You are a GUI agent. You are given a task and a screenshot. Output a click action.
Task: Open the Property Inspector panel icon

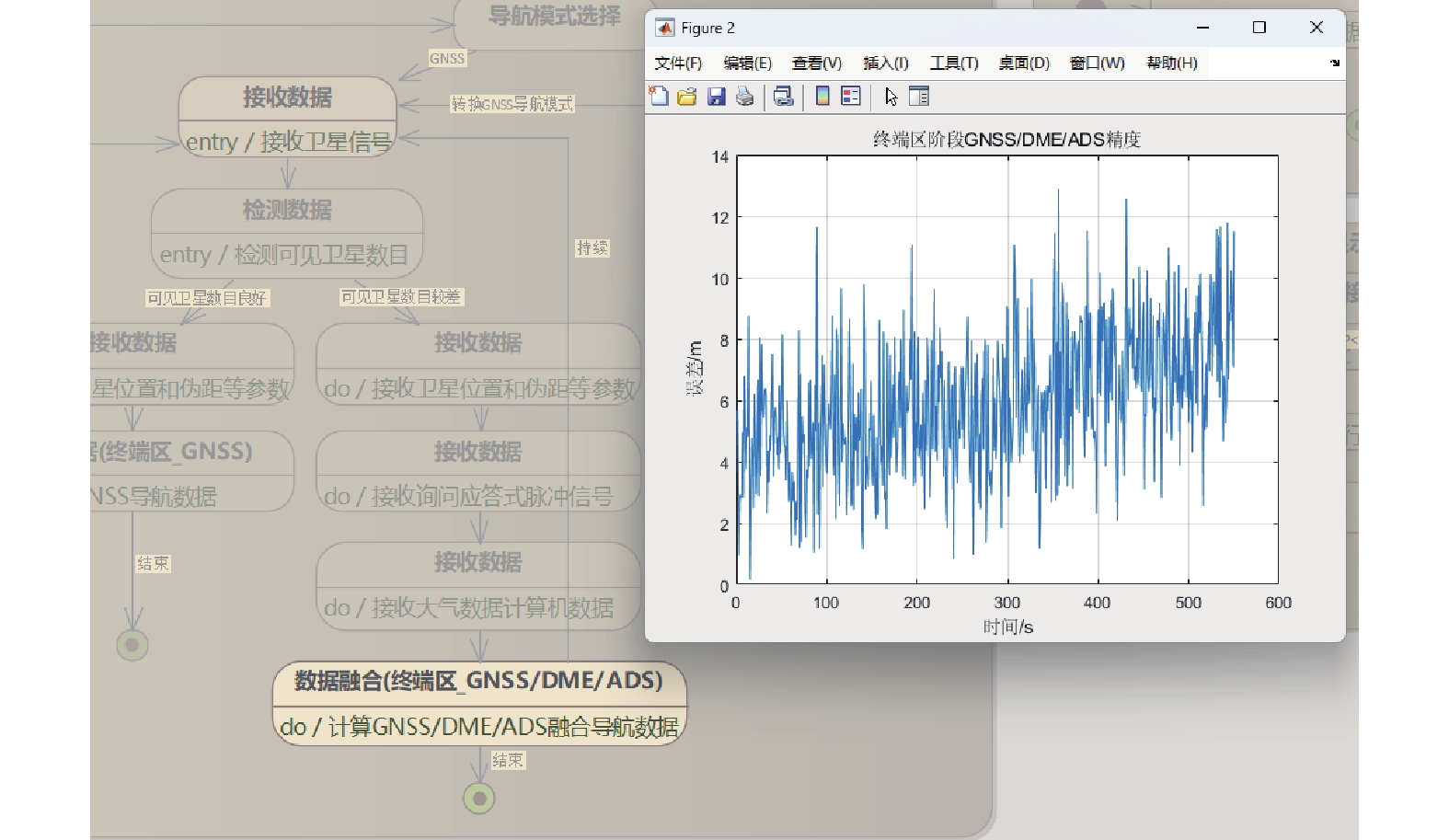click(x=919, y=97)
